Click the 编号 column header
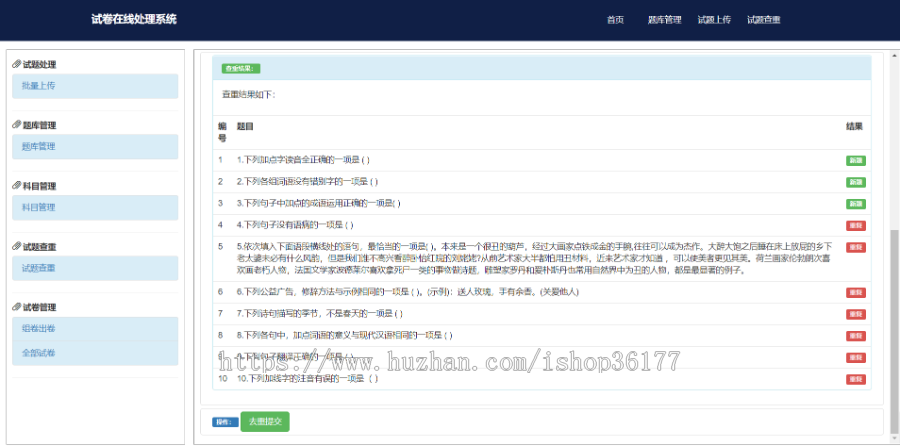 pos(222,132)
